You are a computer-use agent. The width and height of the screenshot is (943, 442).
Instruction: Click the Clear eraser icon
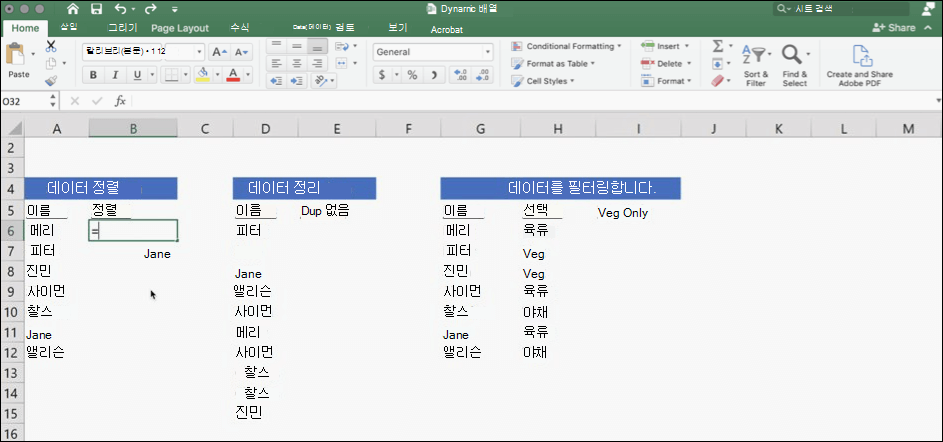pyautogui.click(x=717, y=81)
